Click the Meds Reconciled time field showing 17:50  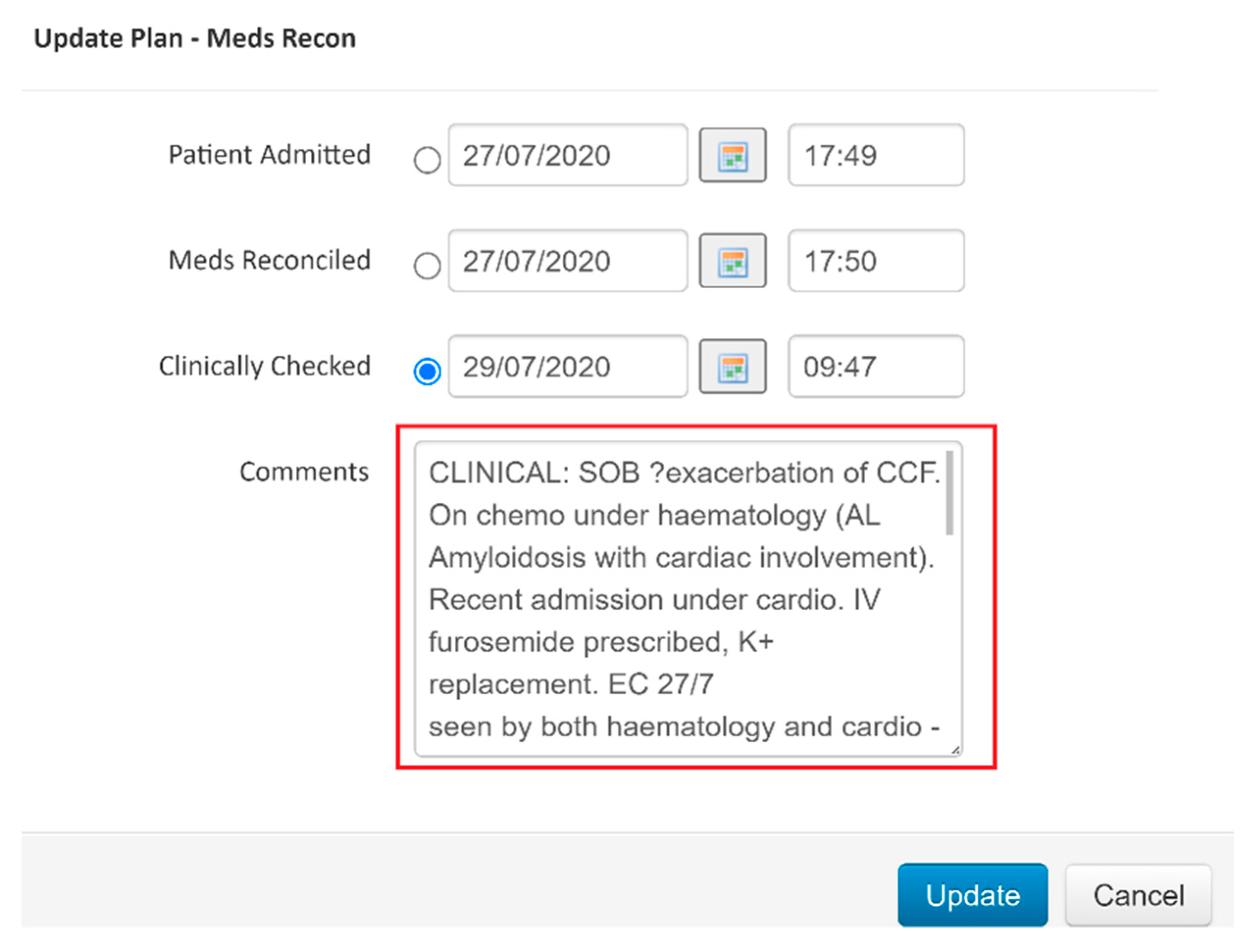click(876, 261)
